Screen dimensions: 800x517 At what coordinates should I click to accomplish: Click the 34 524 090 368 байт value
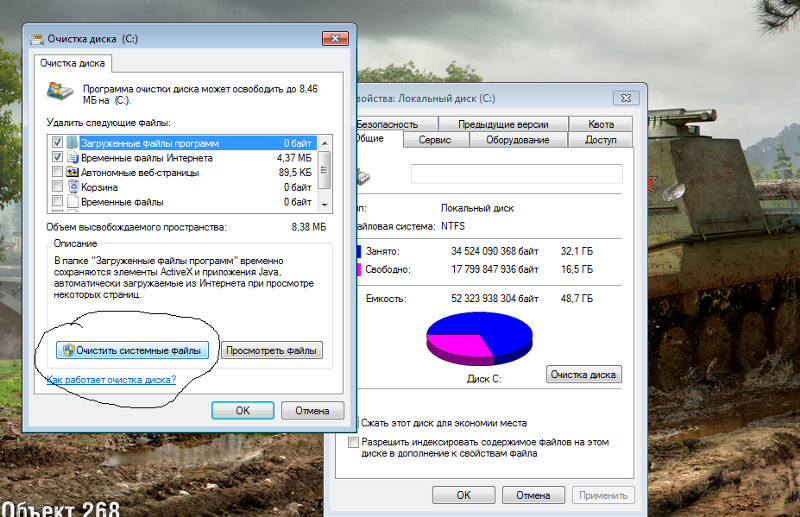pos(494,251)
